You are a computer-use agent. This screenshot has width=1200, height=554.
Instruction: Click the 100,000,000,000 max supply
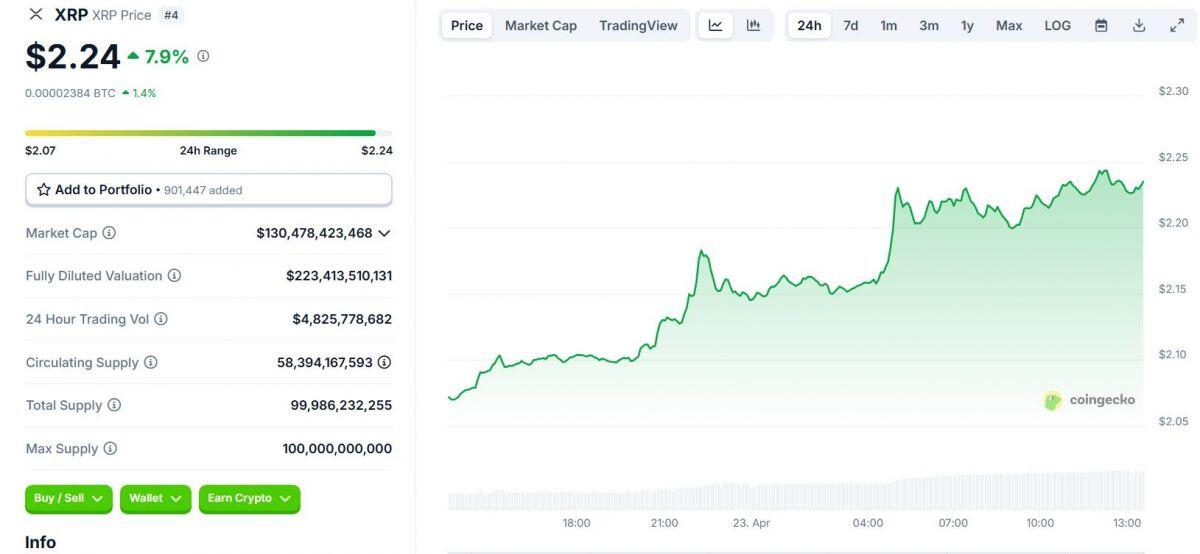click(337, 449)
